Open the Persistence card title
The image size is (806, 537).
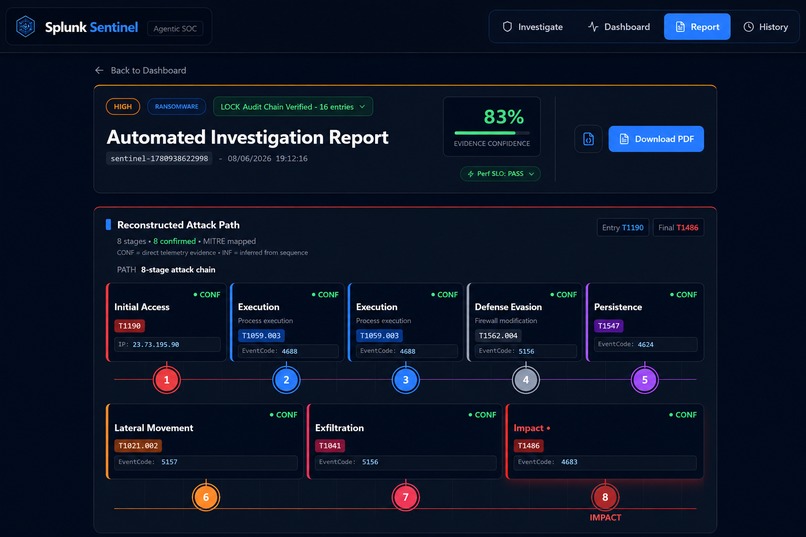pos(618,307)
